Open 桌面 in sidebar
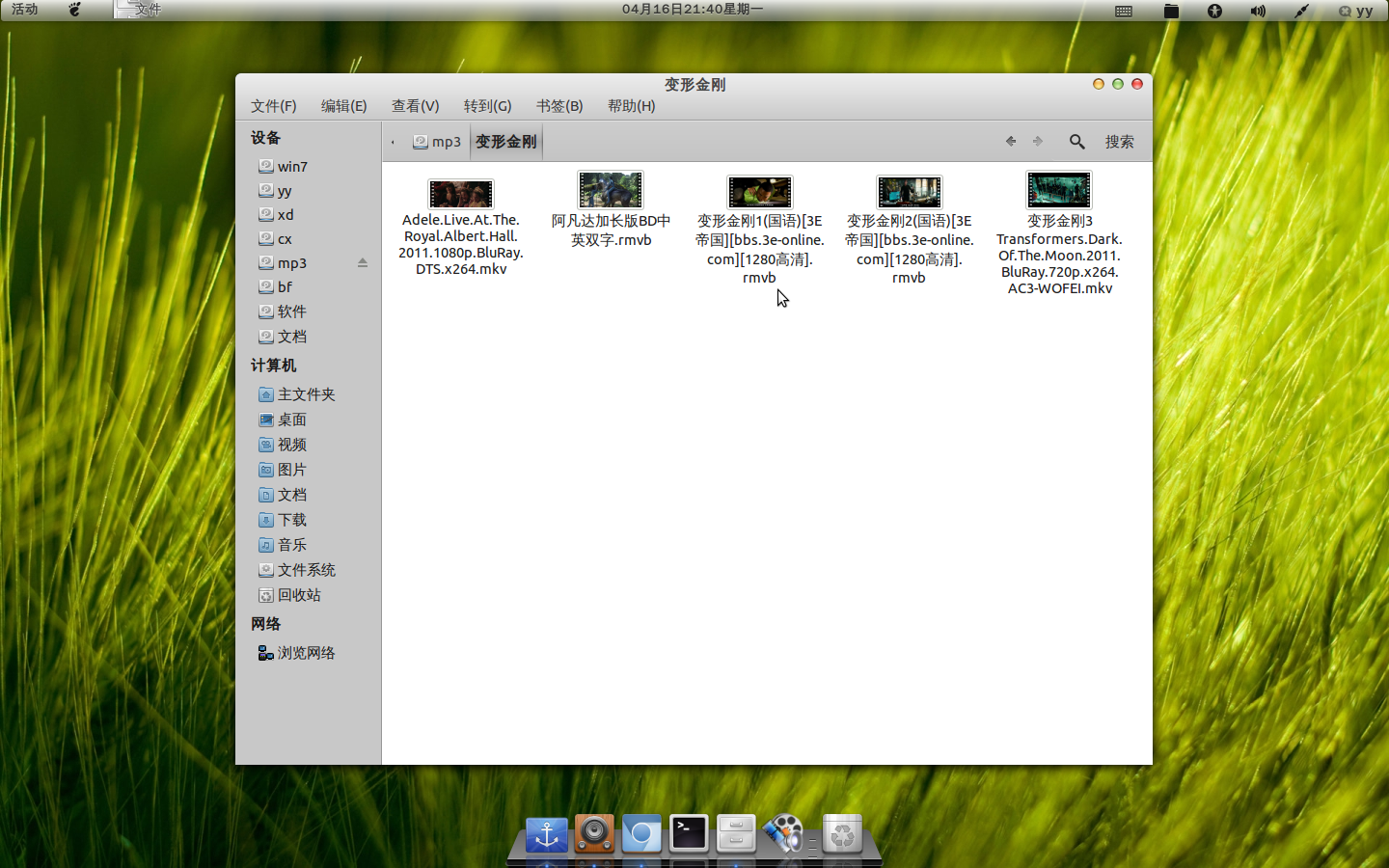Viewport: 1389px width, 868px height. pyautogui.click(x=283, y=420)
